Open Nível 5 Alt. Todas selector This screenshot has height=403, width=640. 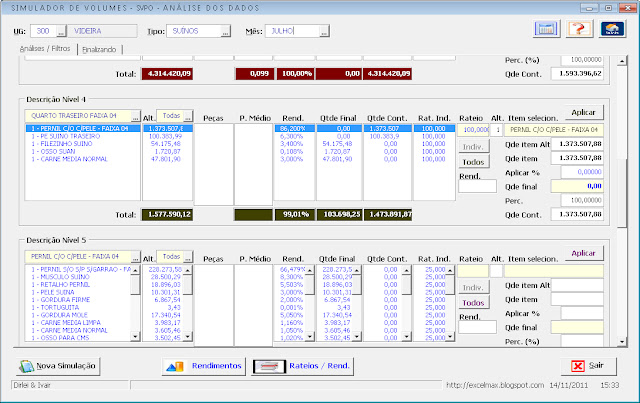[x=188, y=257]
